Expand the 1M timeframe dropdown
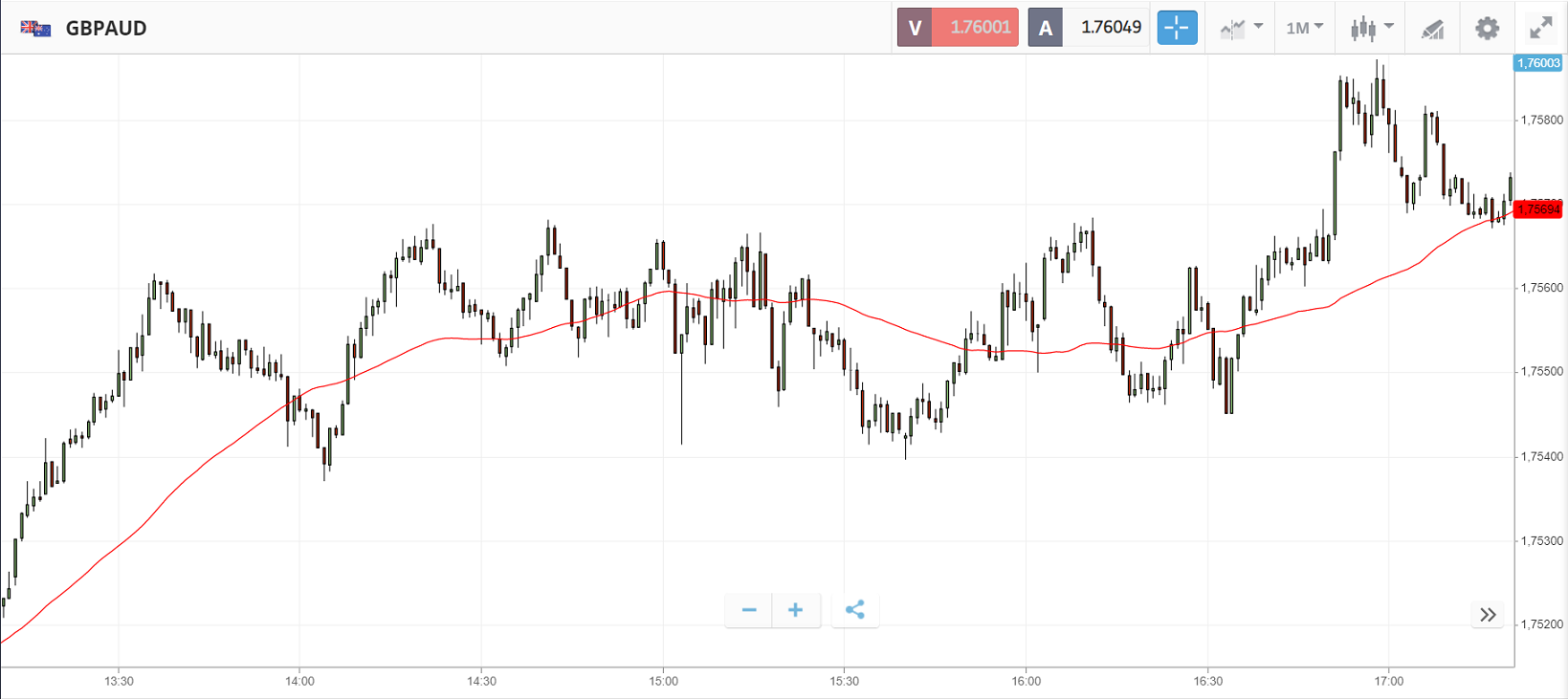 click(x=1304, y=28)
